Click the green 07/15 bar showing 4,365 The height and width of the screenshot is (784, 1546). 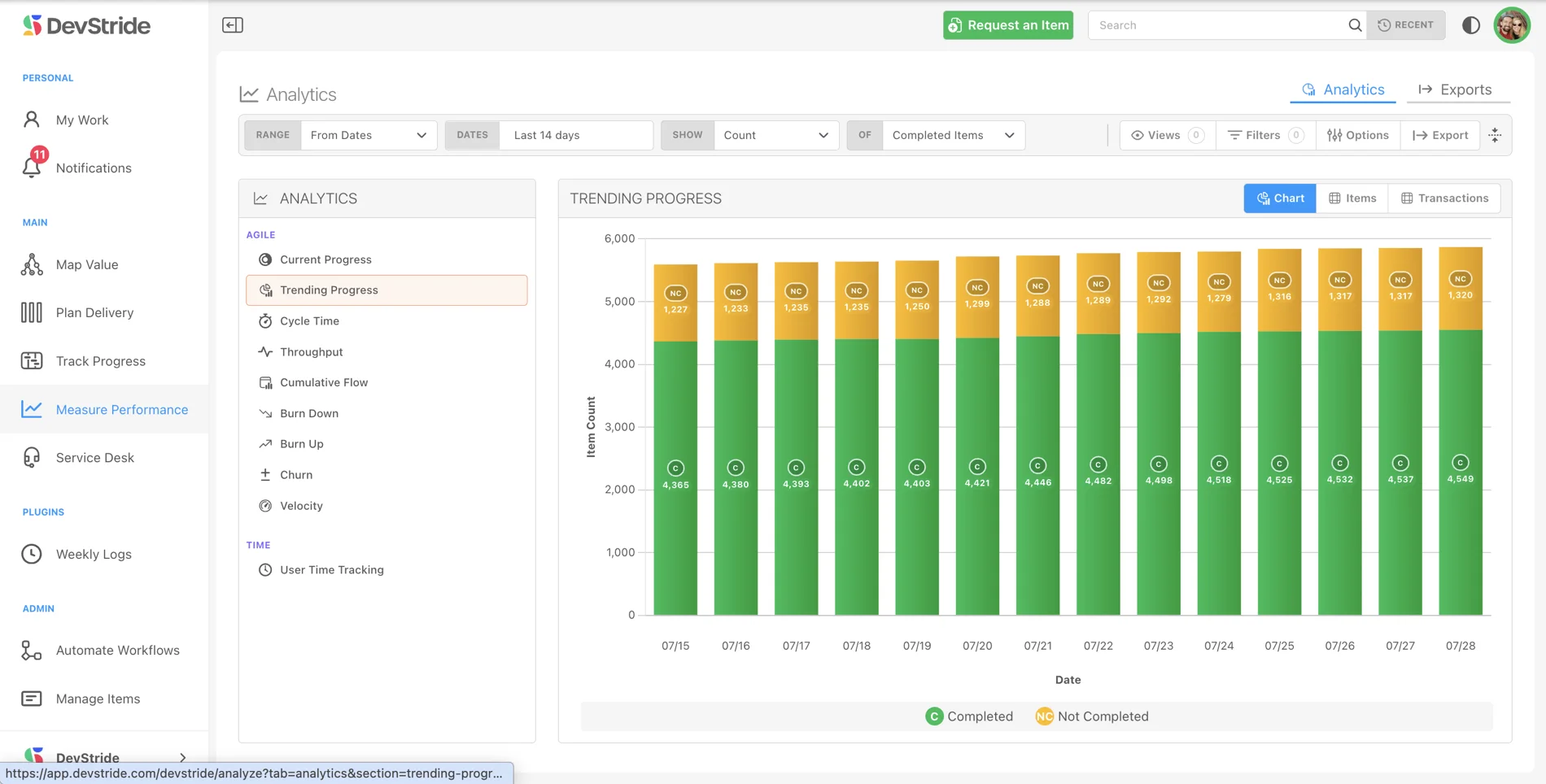[675, 478]
